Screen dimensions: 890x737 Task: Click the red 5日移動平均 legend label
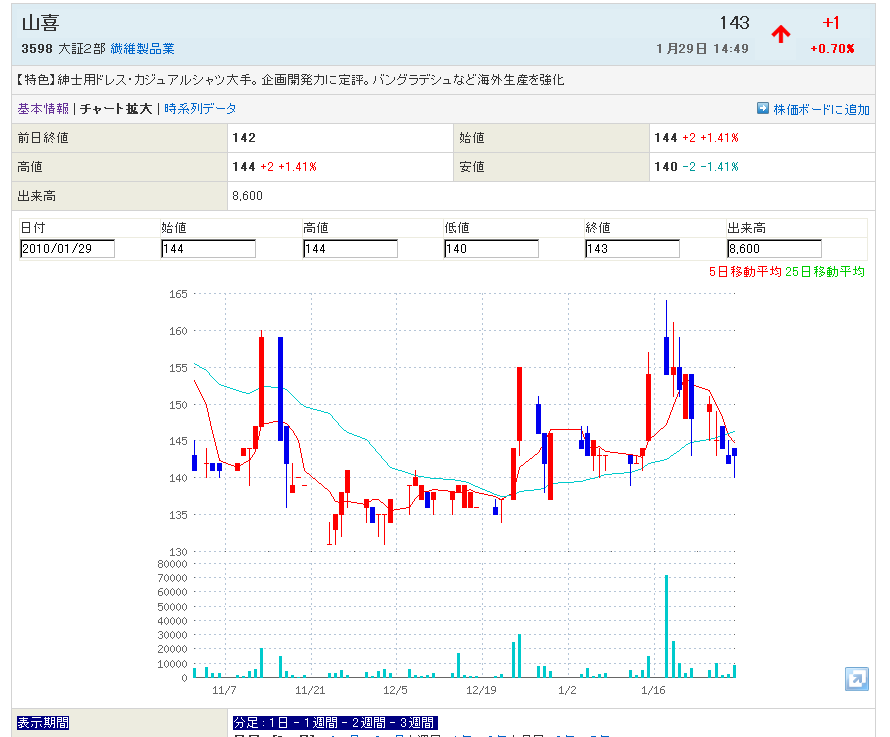pos(744,271)
